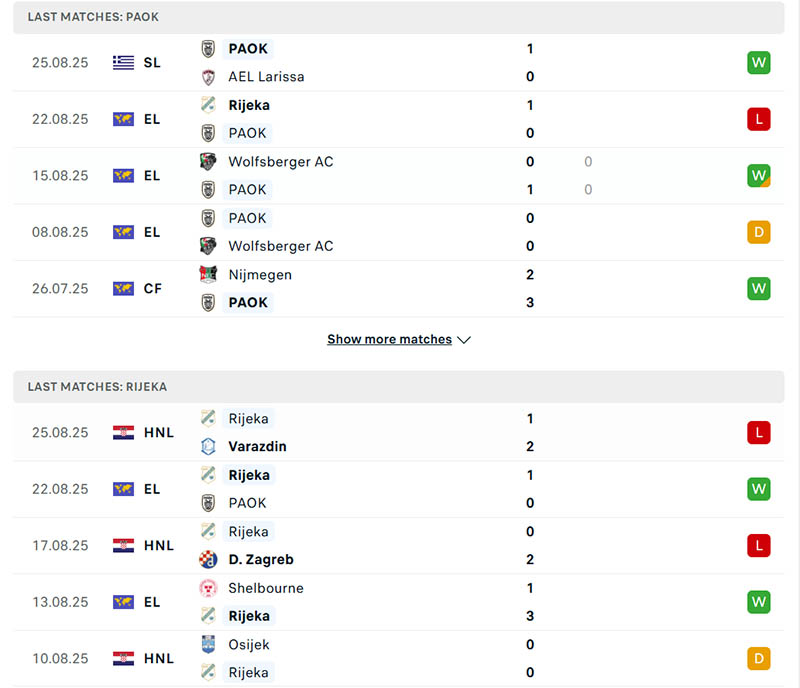Screen dimensions: 800x688
Task: Open the Show more matches link
Action: point(389,340)
